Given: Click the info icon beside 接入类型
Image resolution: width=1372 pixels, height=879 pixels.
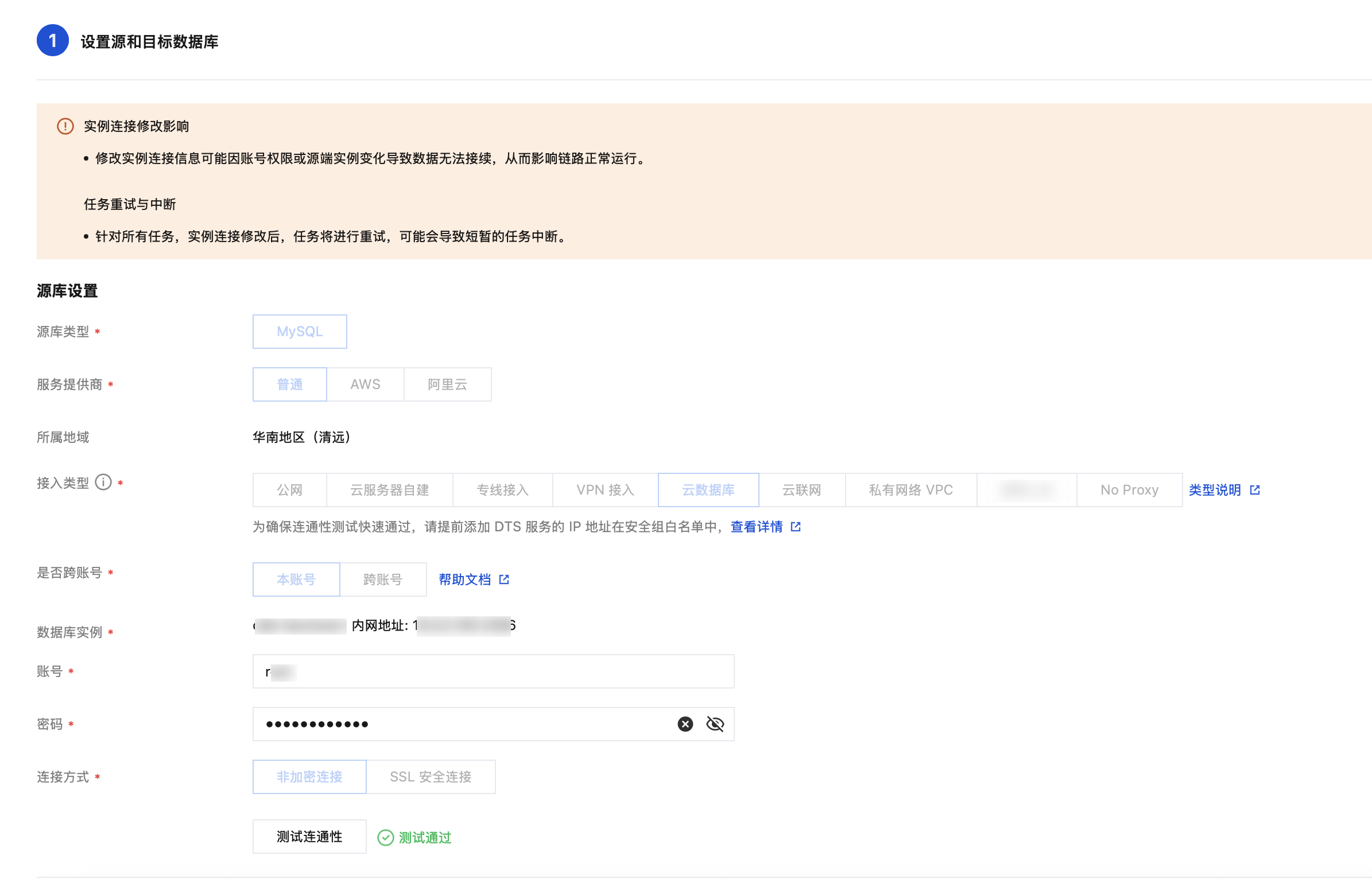Looking at the screenshot, I should tap(103, 483).
